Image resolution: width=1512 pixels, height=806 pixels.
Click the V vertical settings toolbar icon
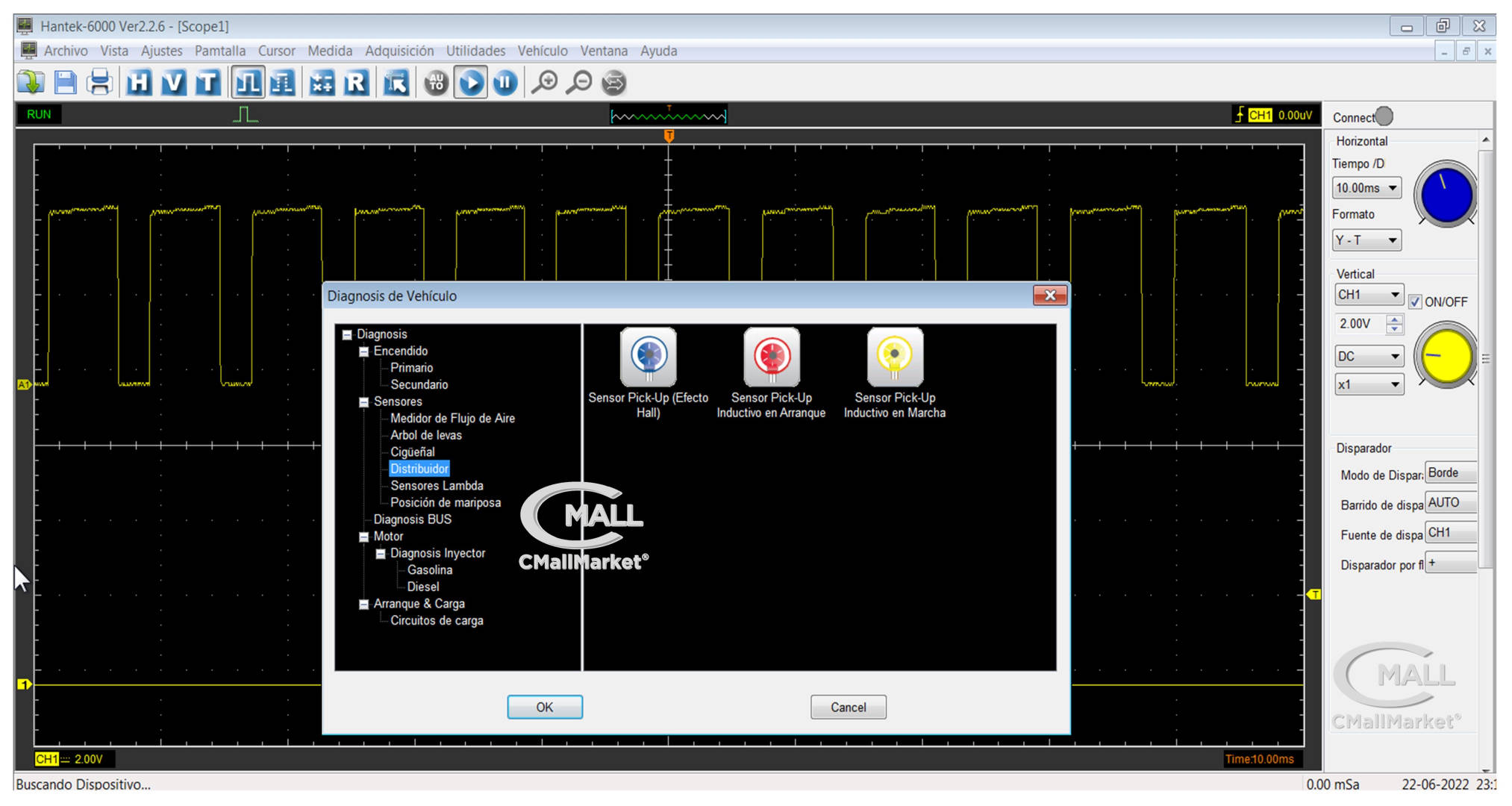pos(174,82)
